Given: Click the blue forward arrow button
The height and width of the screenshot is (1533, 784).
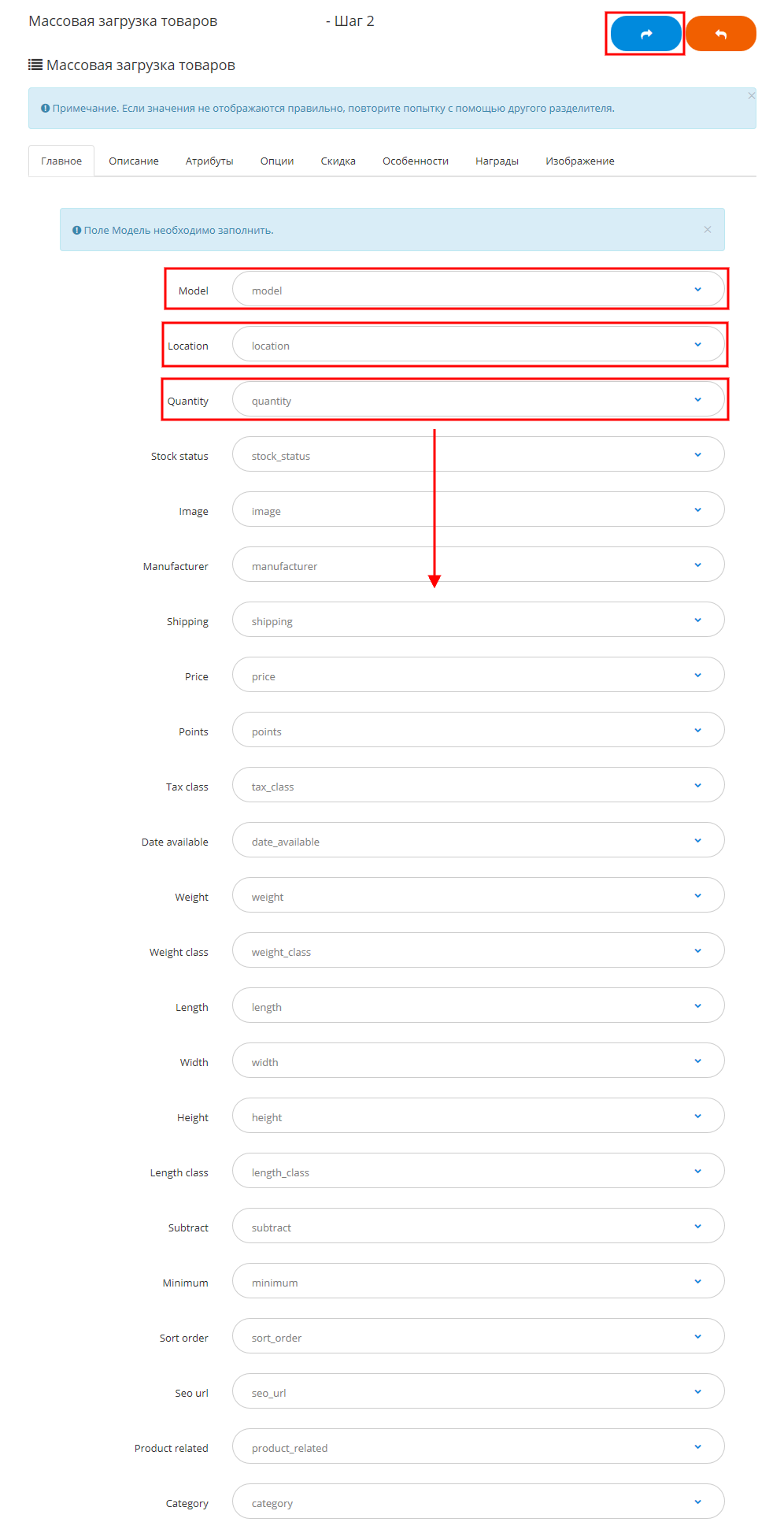Looking at the screenshot, I should (645, 34).
